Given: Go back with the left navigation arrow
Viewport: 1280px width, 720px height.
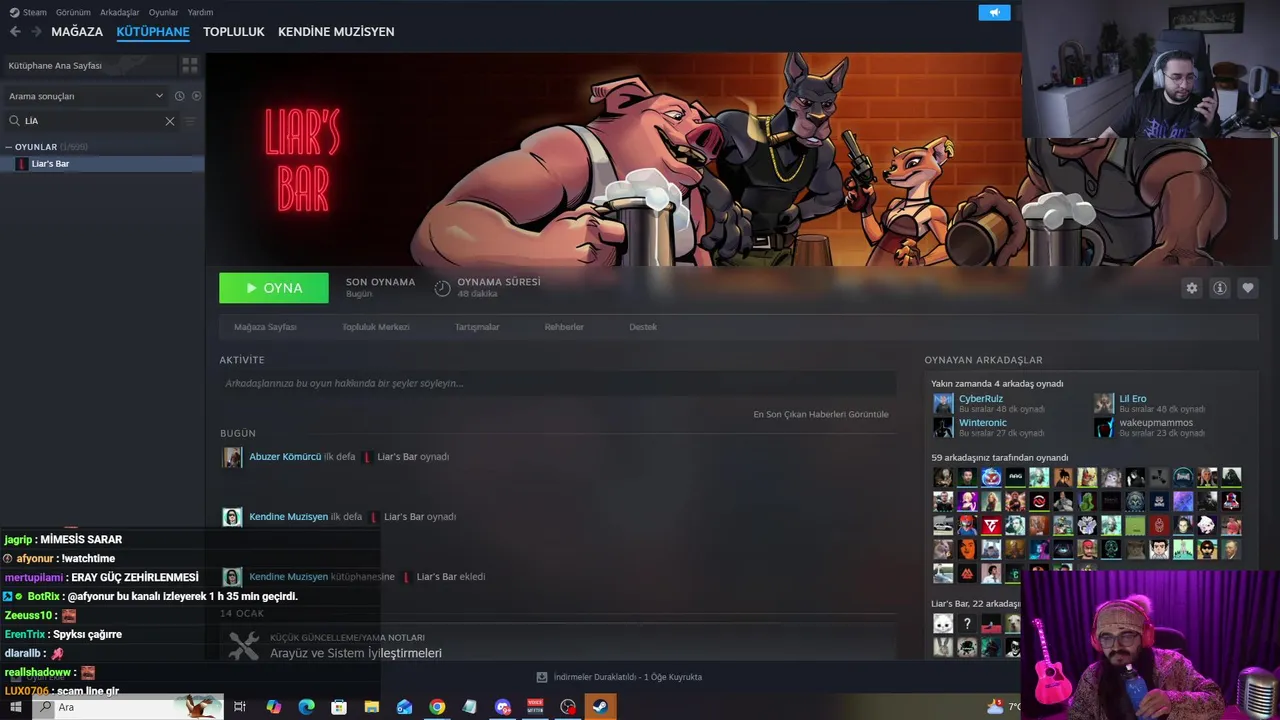Looking at the screenshot, I should coord(15,32).
